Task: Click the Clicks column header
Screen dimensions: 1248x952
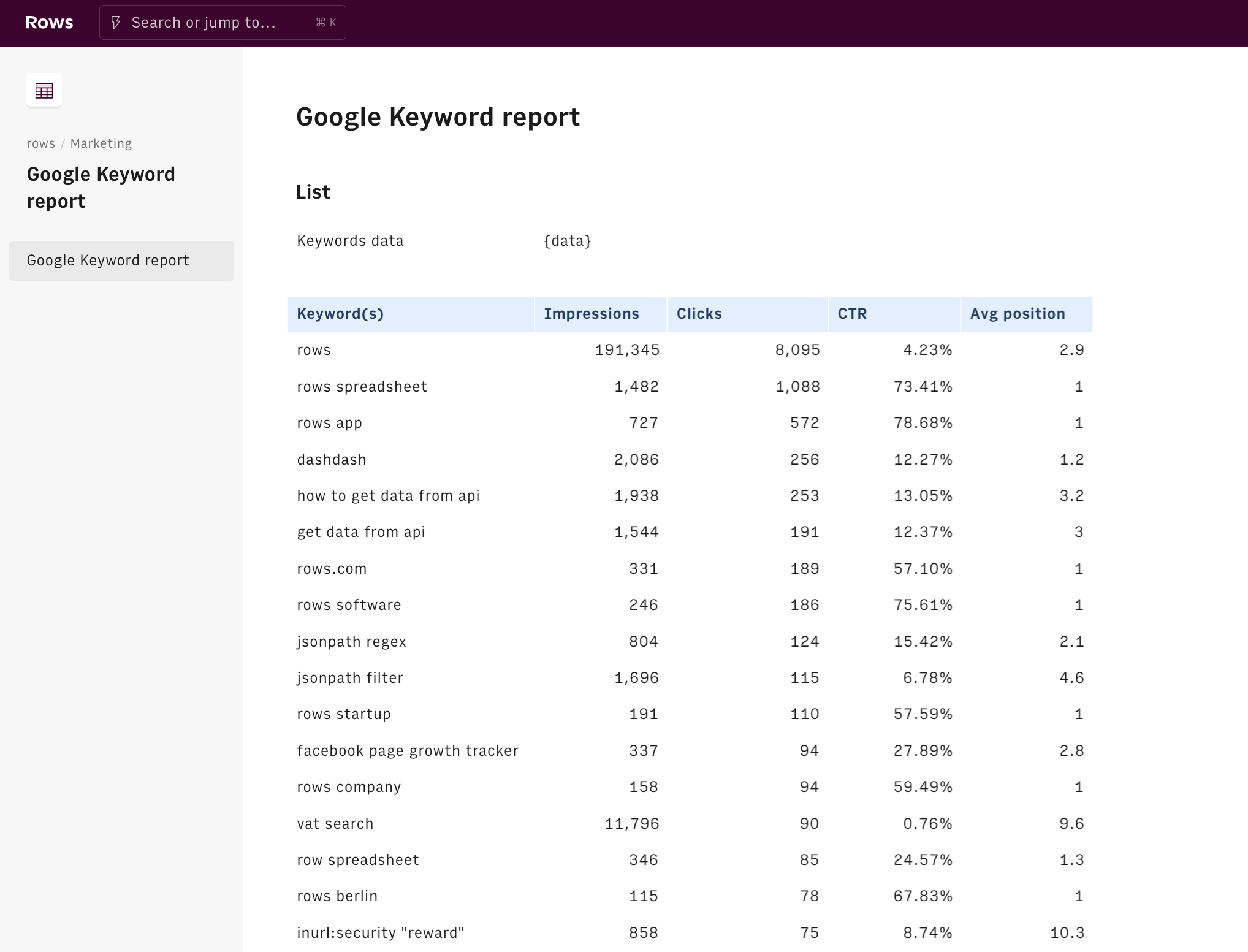Action: click(699, 314)
